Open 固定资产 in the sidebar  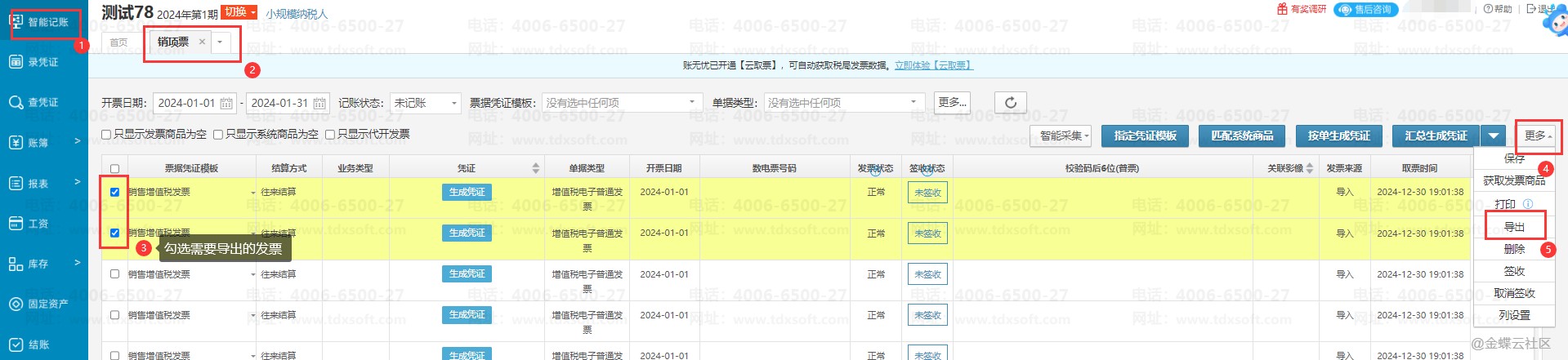click(39, 304)
